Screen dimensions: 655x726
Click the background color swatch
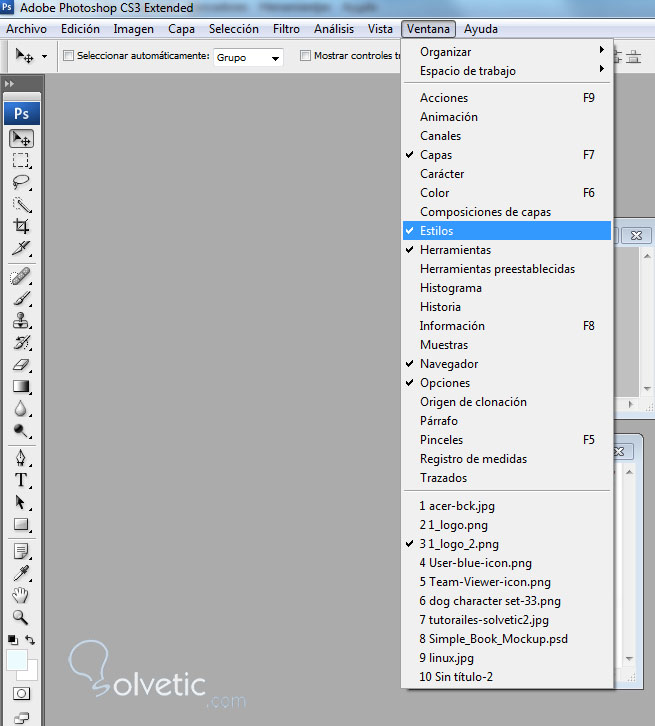pos(32,675)
